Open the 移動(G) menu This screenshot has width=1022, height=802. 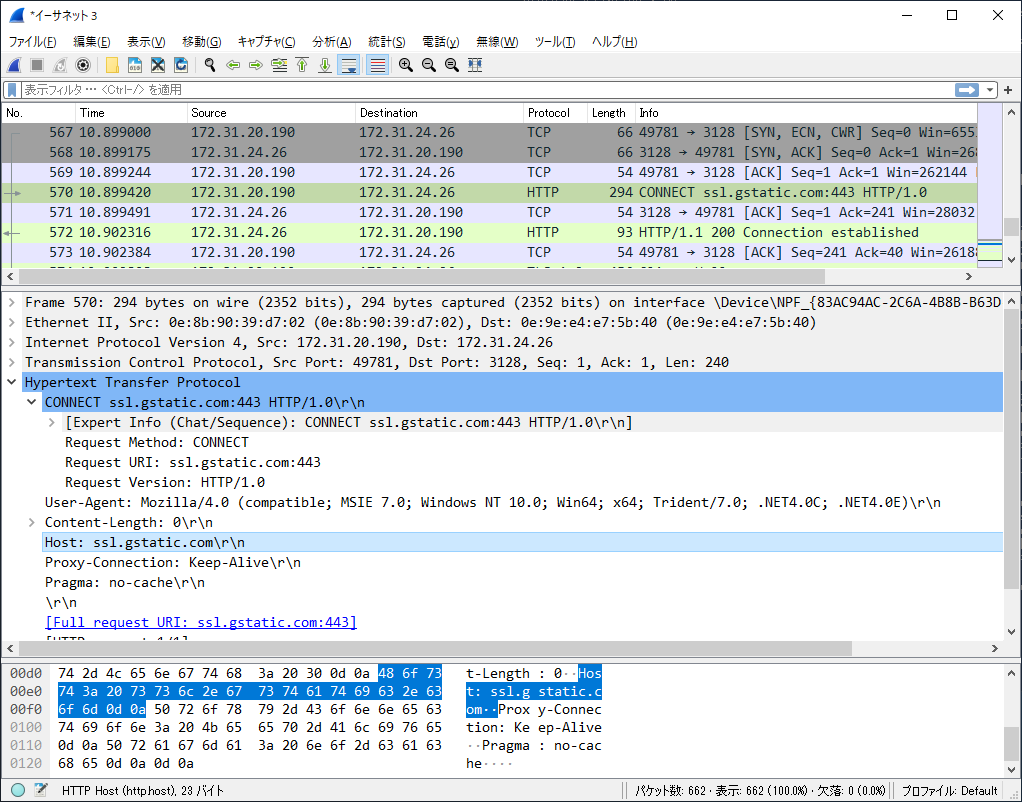coord(201,42)
